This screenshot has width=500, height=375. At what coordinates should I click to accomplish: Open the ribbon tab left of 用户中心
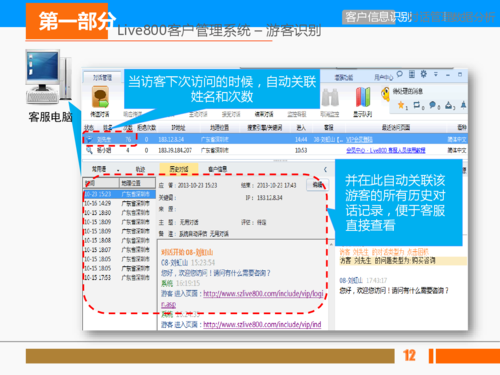click(x=344, y=77)
